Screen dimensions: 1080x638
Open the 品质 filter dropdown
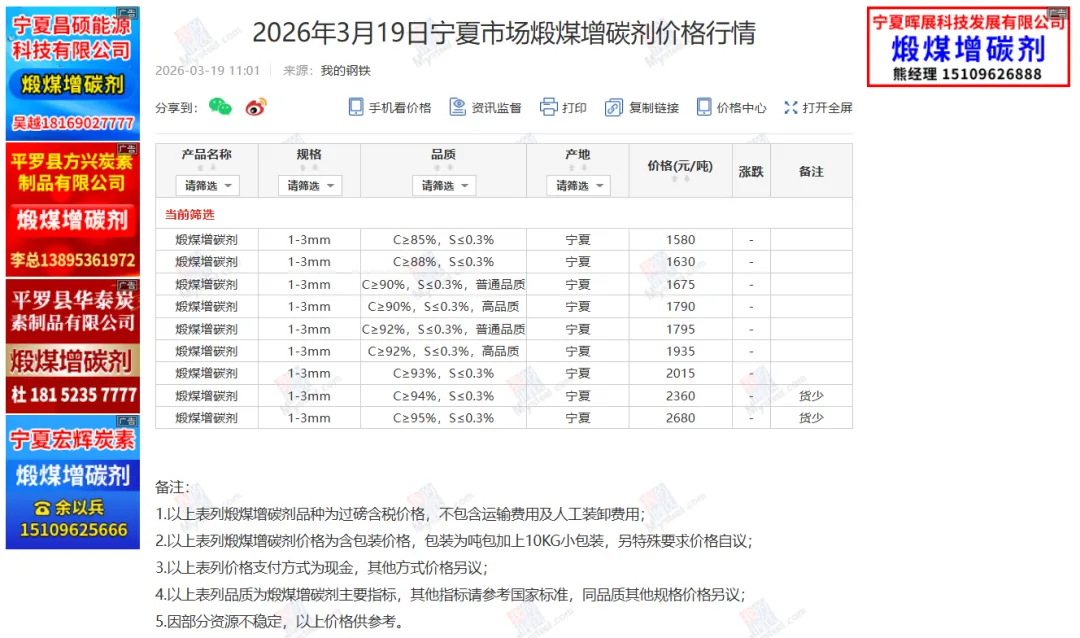tap(443, 185)
